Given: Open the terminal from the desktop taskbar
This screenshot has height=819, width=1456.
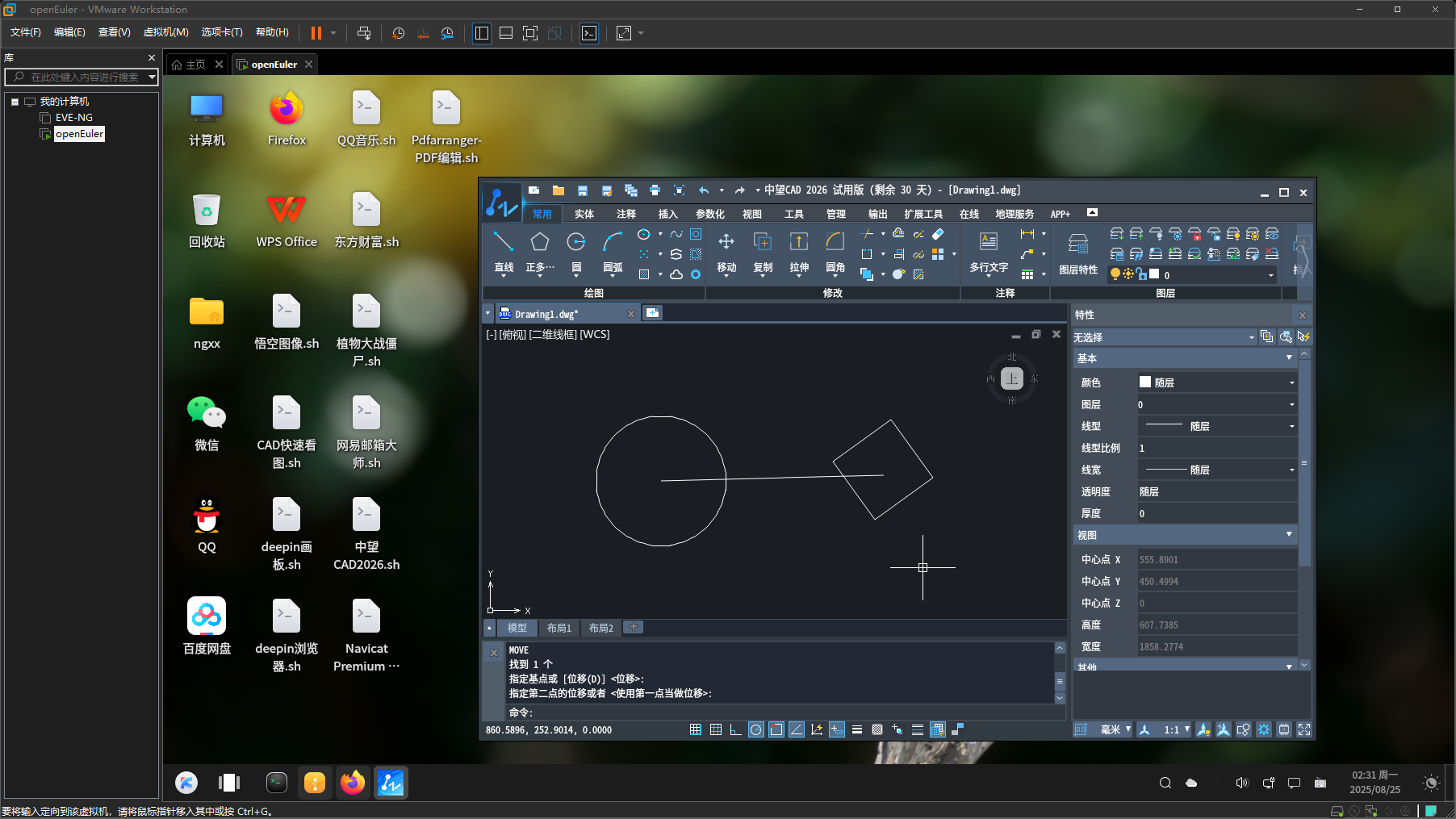Looking at the screenshot, I should tap(277, 782).
